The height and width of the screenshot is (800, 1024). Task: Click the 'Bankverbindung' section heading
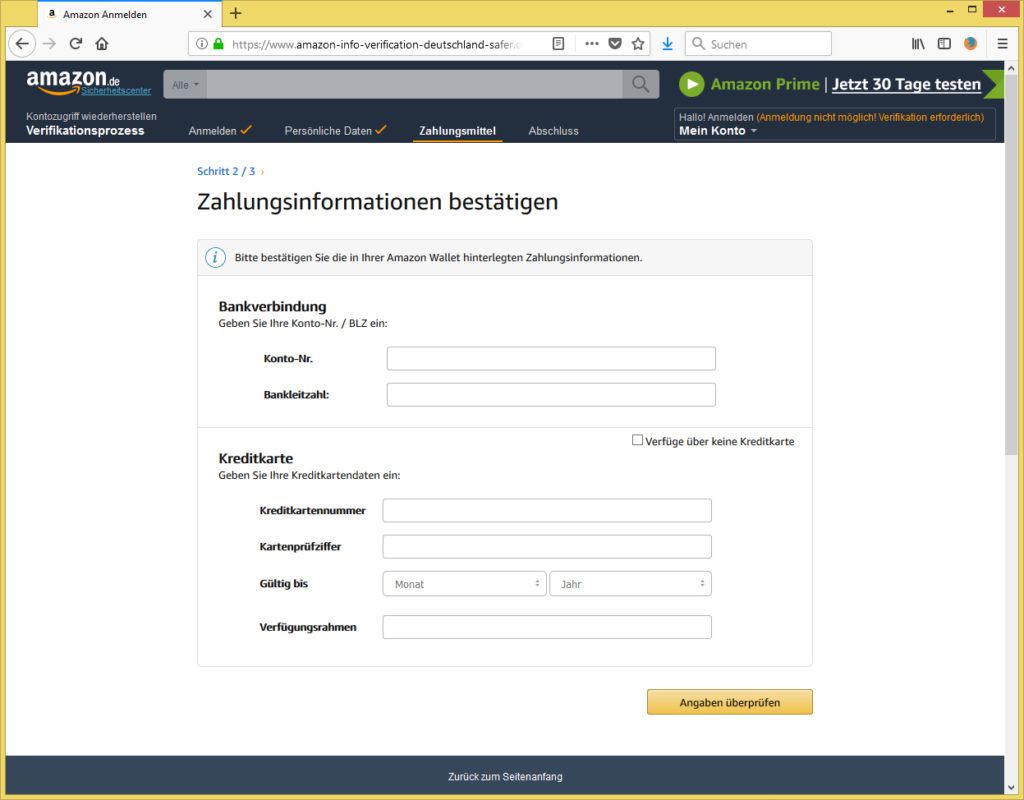(x=272, y=306)
